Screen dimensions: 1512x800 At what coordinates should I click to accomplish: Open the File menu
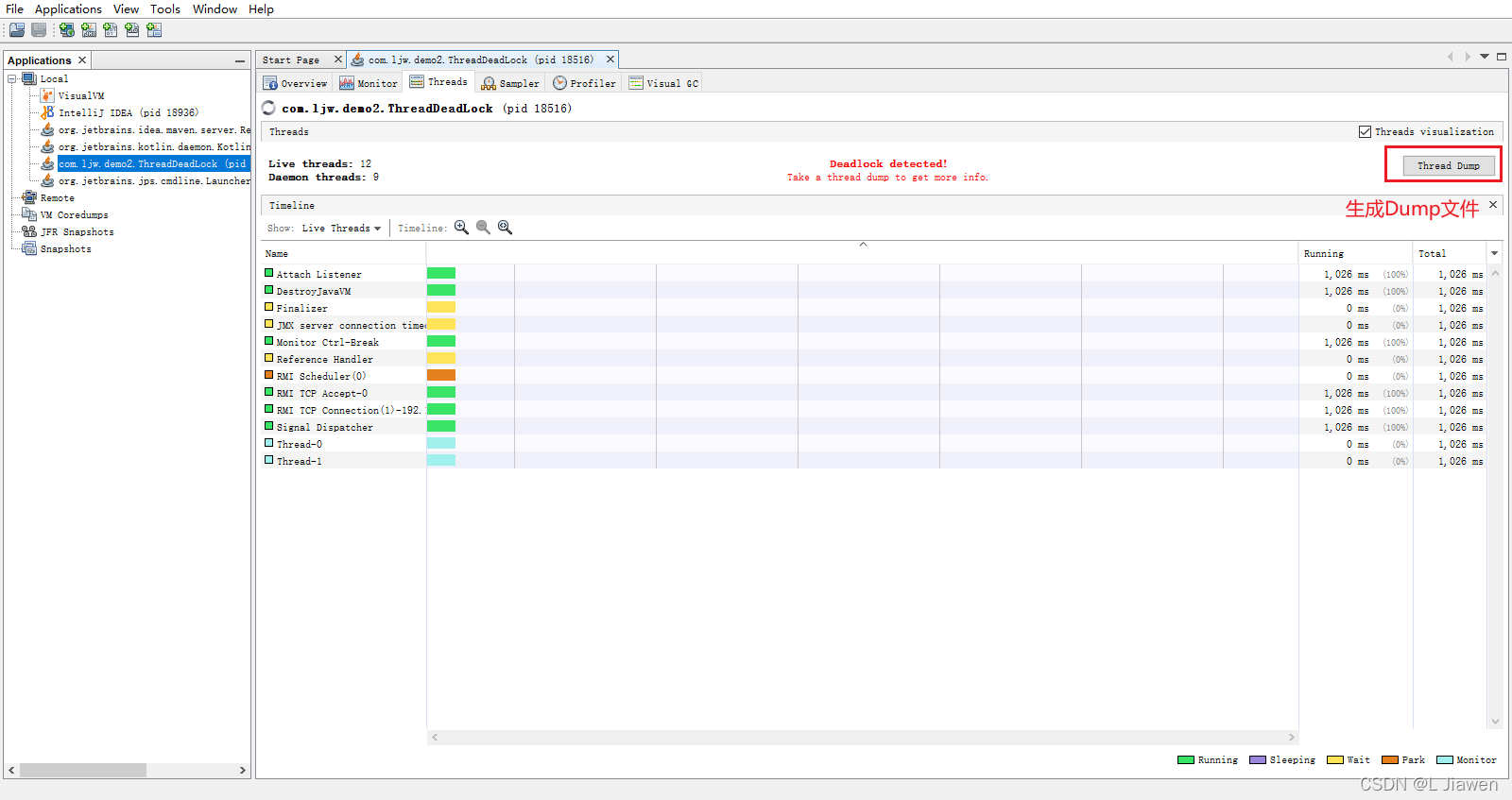(x=14, y=9)
